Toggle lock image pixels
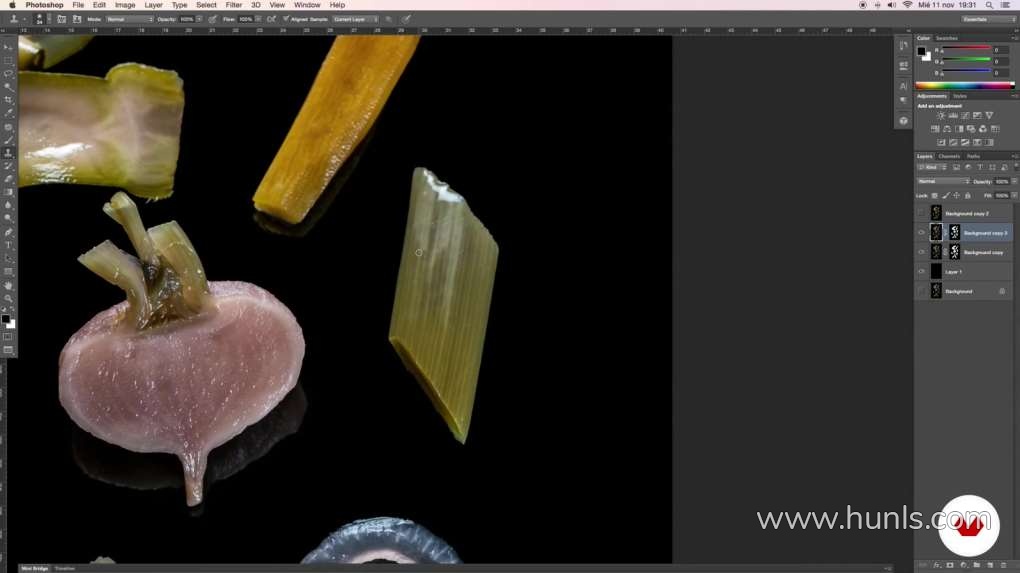The width and height of the screenshot is (1020, 573). tap(946, 196)
